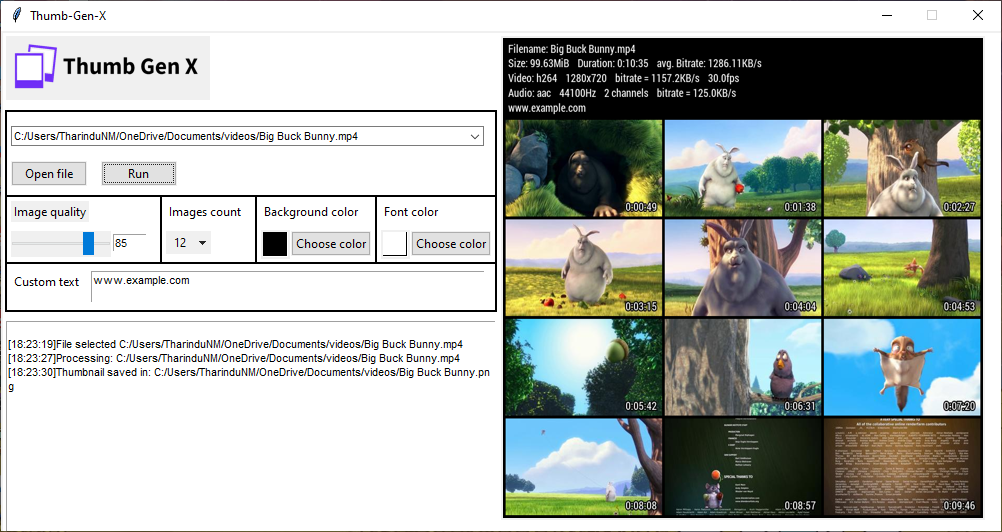Click the log output text area
Image resolution: width=1002 pixels, height=532 pixels.
[250, 425]
